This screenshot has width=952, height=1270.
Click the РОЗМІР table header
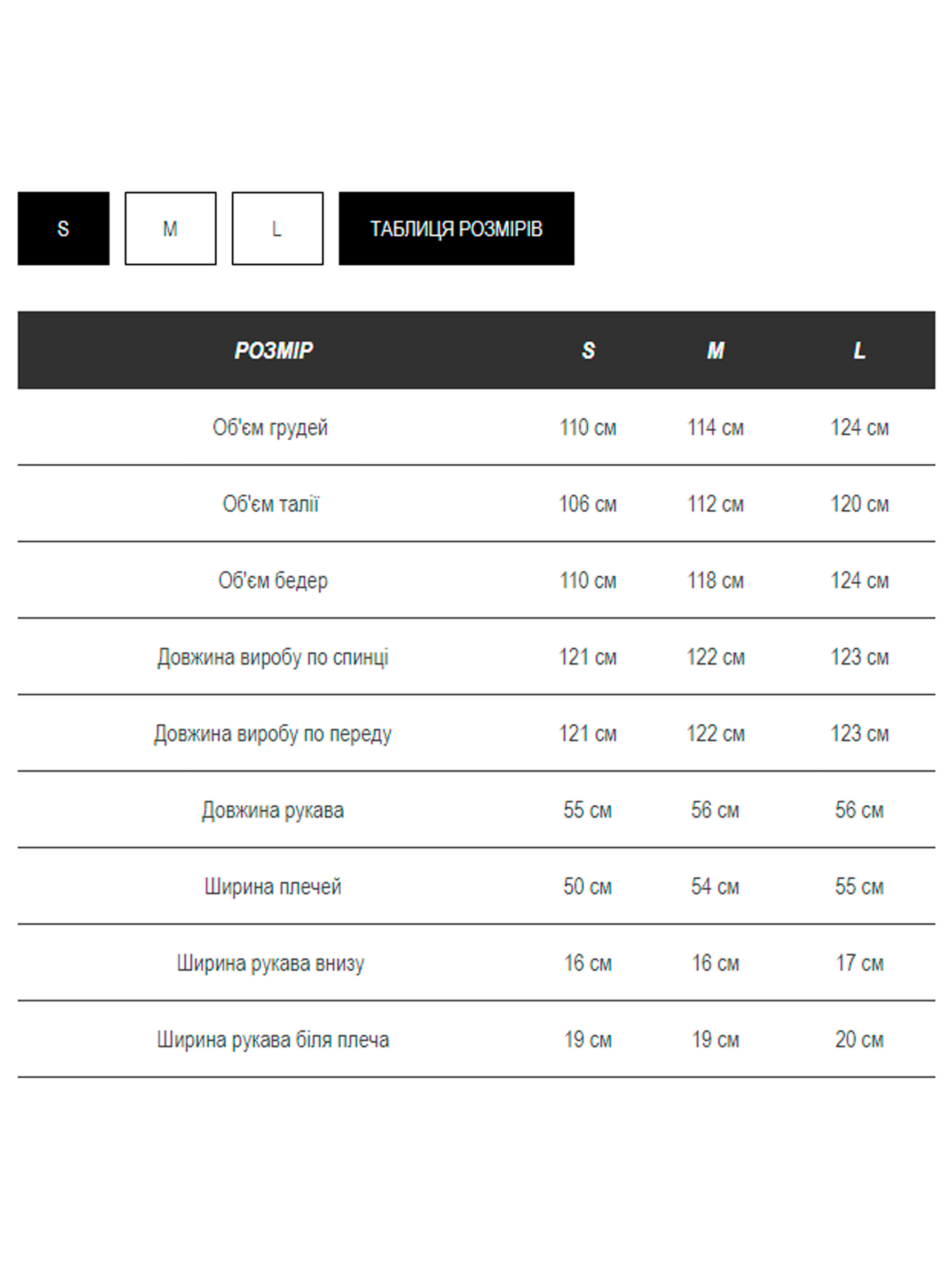(x=274, y=350)
